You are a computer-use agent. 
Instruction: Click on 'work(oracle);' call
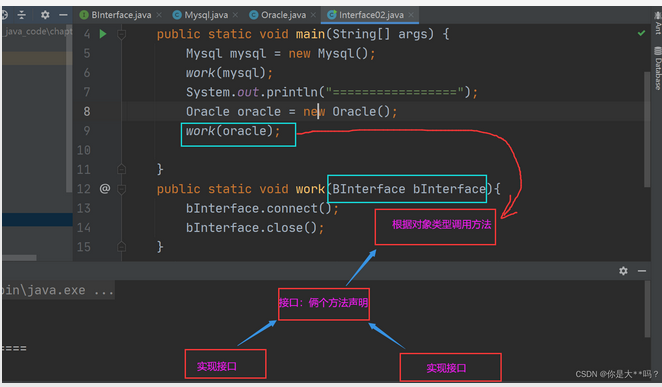[233, 131]
